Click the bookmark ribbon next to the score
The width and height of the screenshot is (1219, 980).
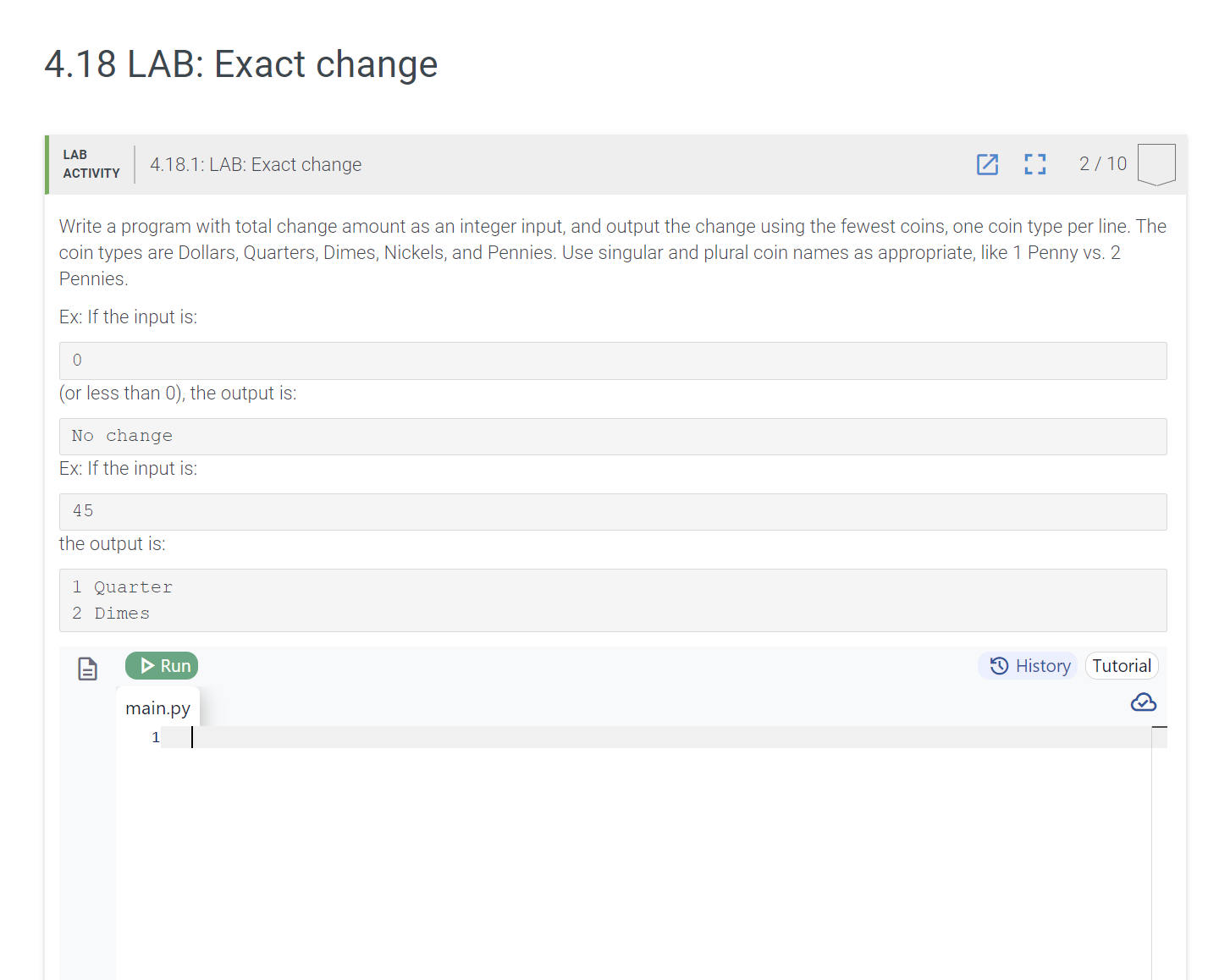[1157, 163]
